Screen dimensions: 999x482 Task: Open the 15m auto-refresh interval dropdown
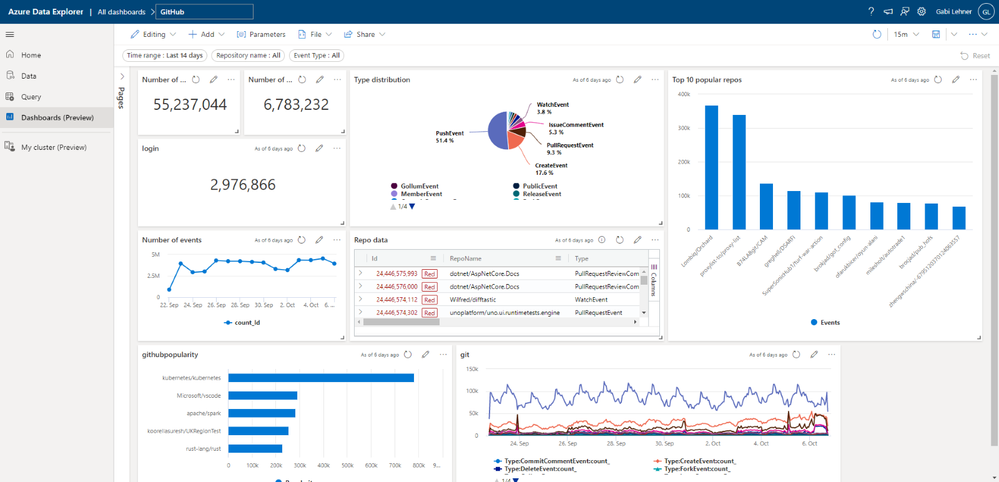(906, 34)
